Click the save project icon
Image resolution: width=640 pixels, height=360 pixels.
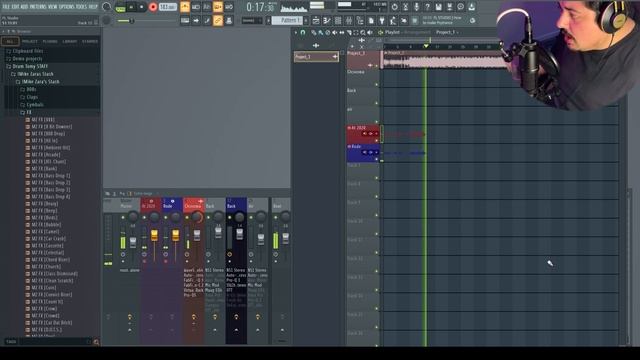[x=438, y=7]
